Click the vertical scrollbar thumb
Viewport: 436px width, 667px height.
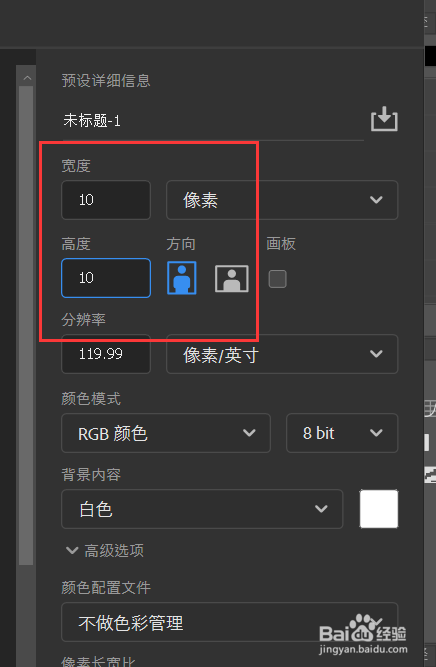coord(26,325)
